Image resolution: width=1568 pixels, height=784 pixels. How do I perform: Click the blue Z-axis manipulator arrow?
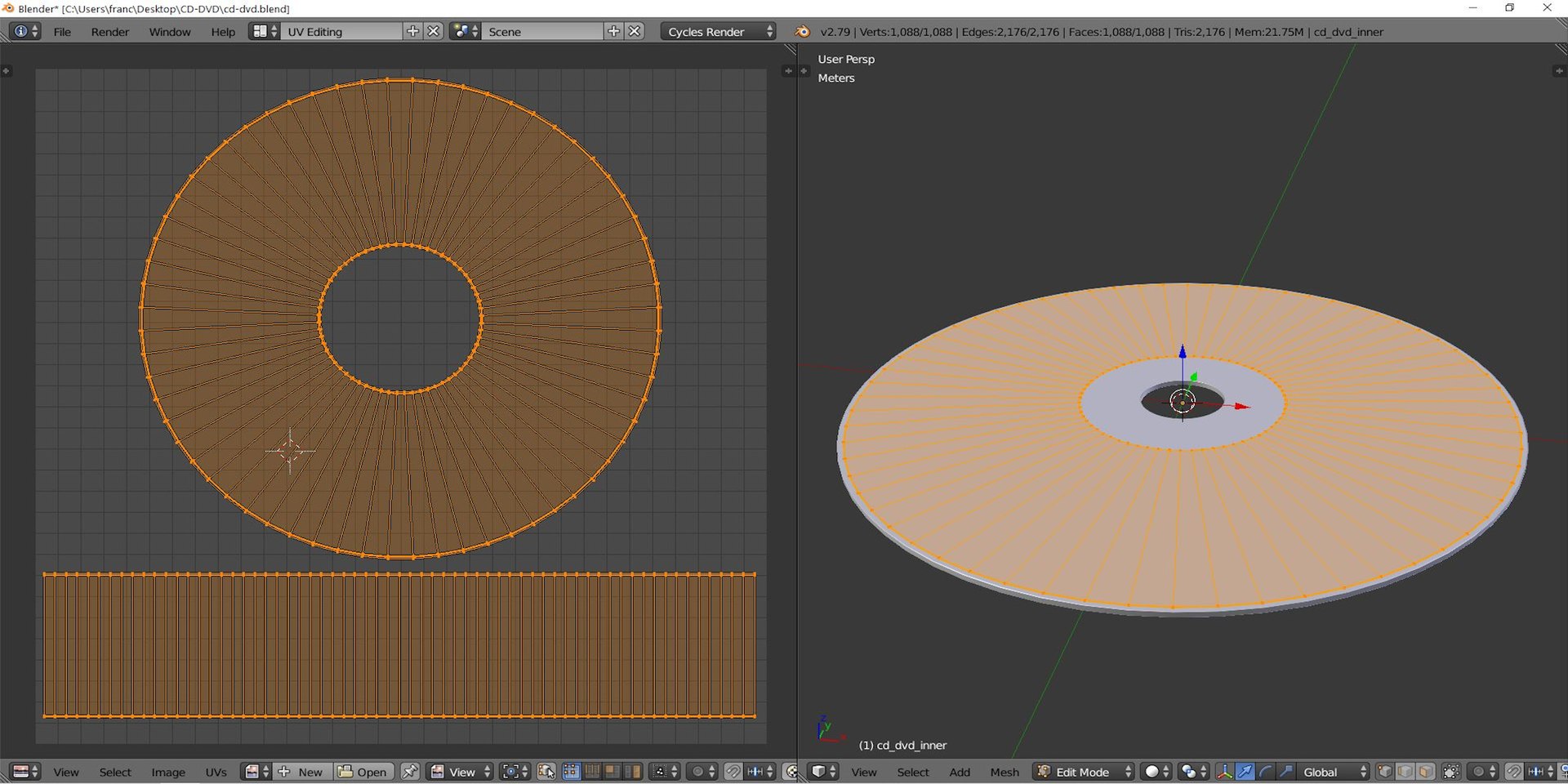click(x=1182, y=353)
